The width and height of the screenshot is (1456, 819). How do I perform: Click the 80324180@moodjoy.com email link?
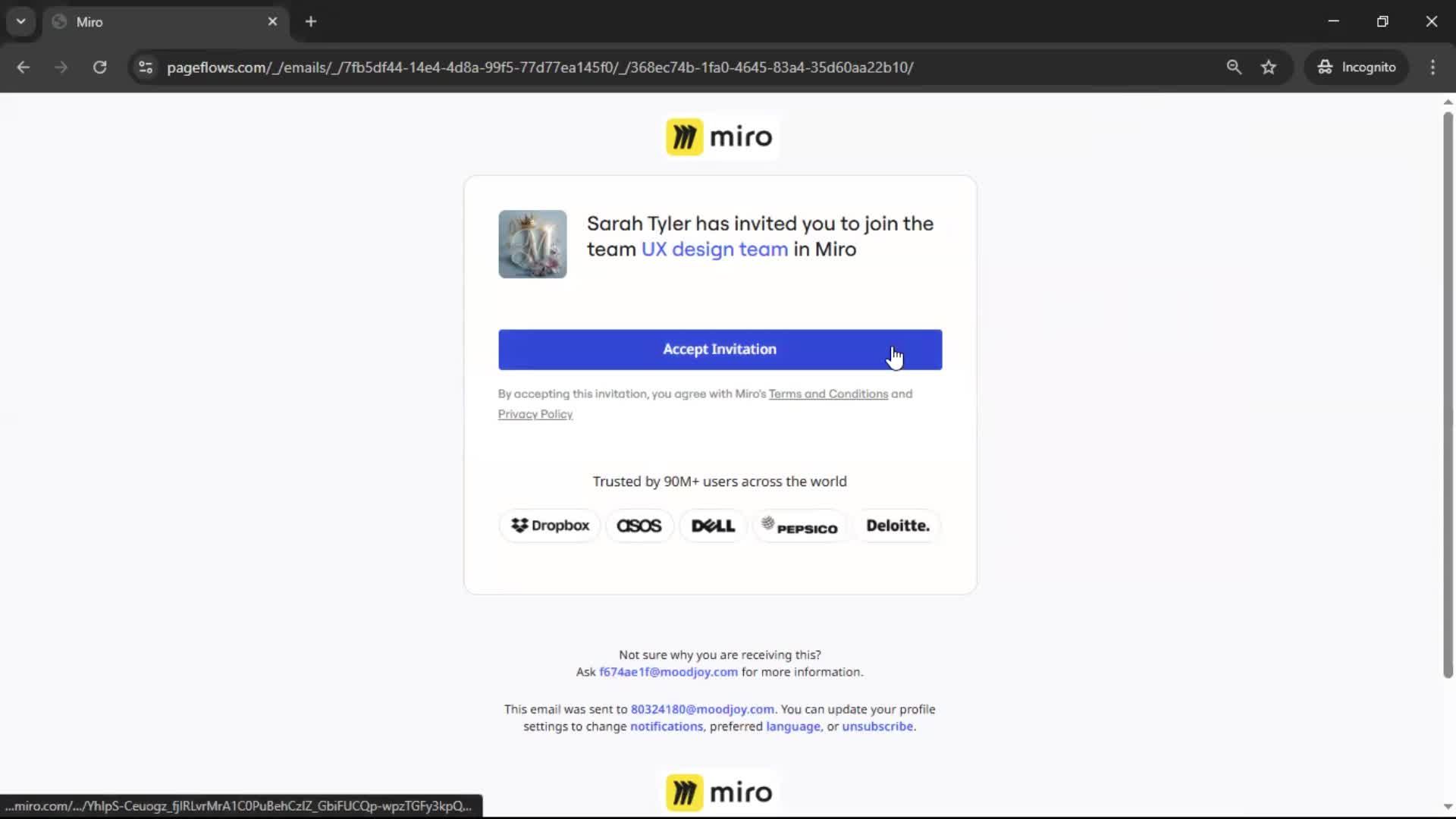click(x=702, y=709)
